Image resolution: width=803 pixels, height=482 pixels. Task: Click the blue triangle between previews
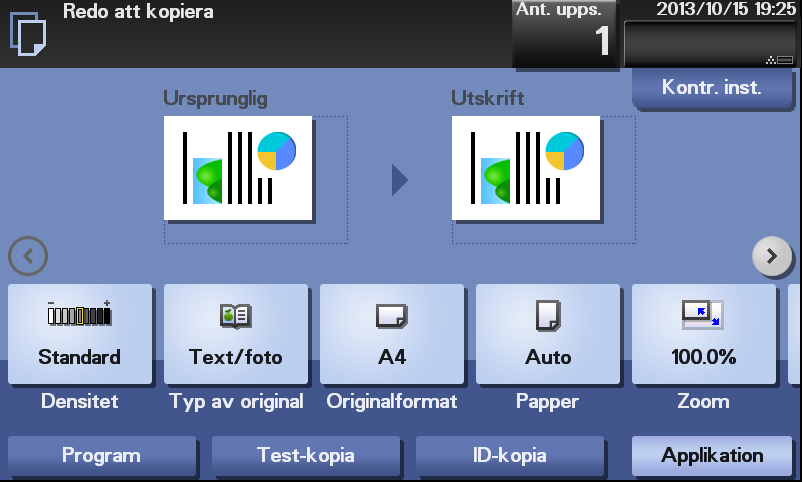click(x=399, y=180)
